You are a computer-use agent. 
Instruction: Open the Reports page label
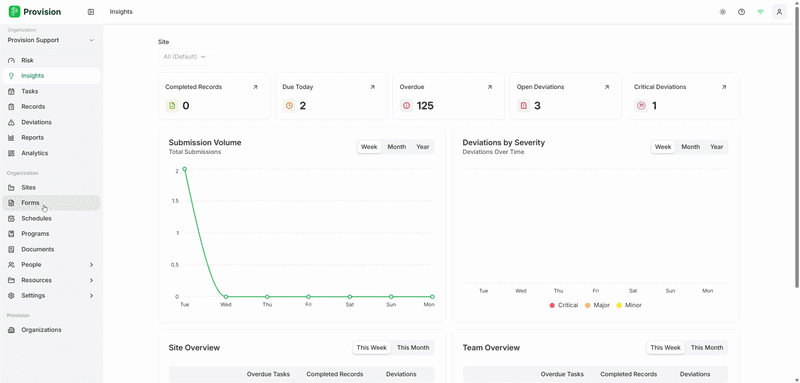click(33, 138)
